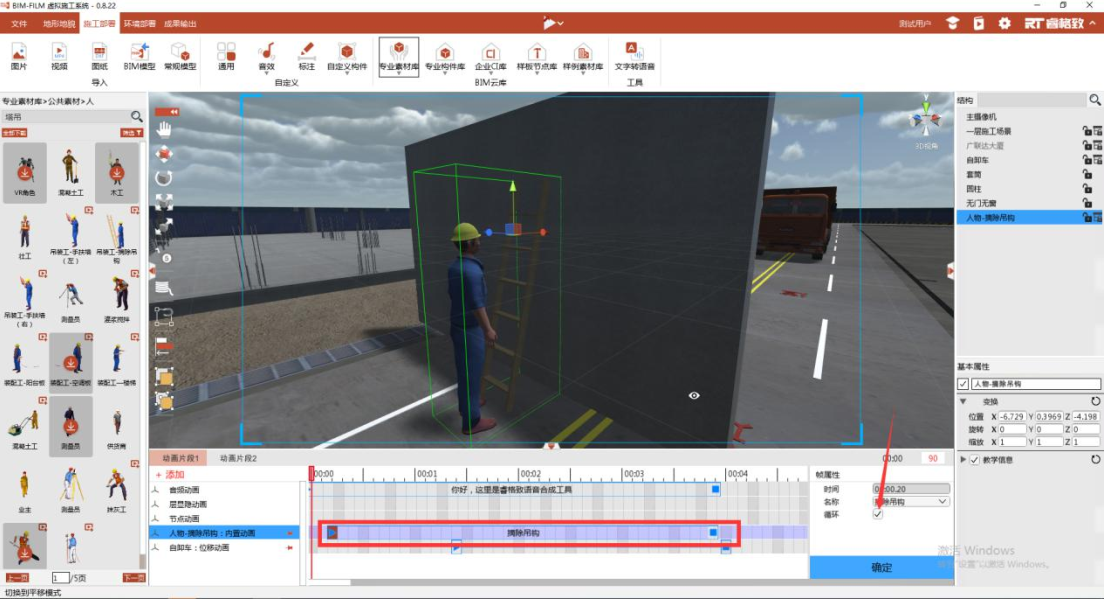Image resolution: width=1106 pixels, height=601 pixels.
Task: Open the 文件 menu
Action: (19, 24)
